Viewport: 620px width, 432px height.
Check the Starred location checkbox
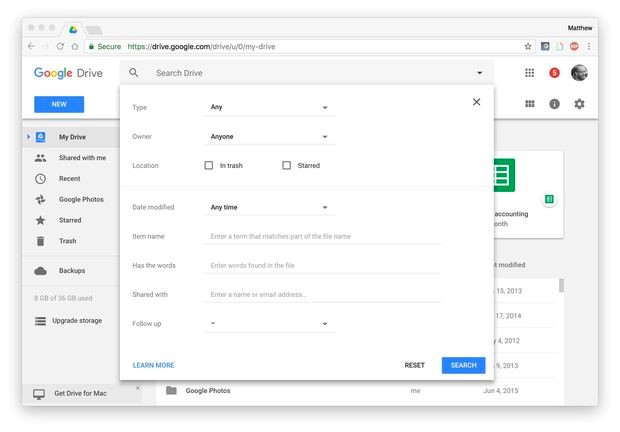(x=286, y=165)
